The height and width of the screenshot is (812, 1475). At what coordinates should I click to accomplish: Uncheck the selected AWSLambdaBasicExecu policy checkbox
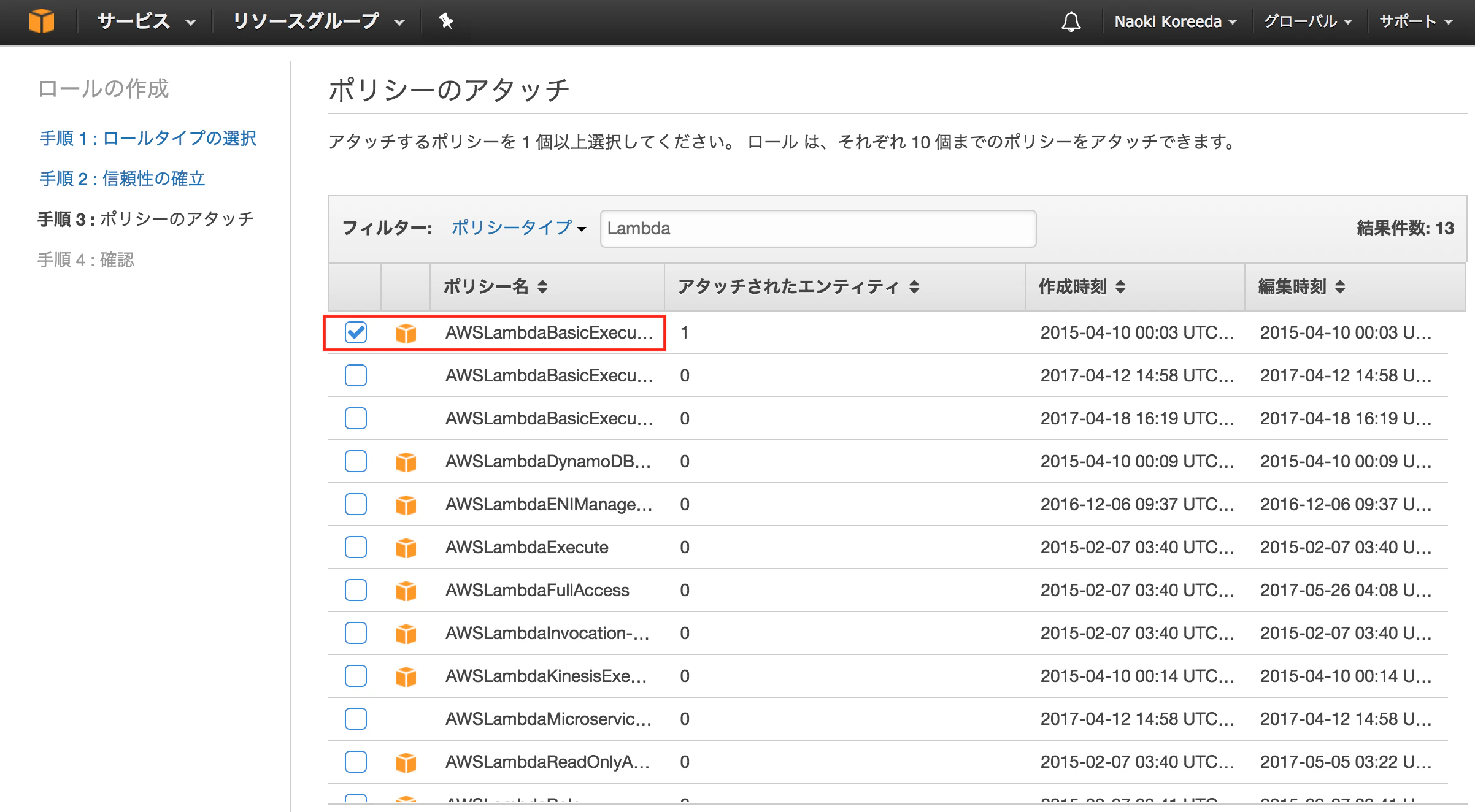pos(356,332)
